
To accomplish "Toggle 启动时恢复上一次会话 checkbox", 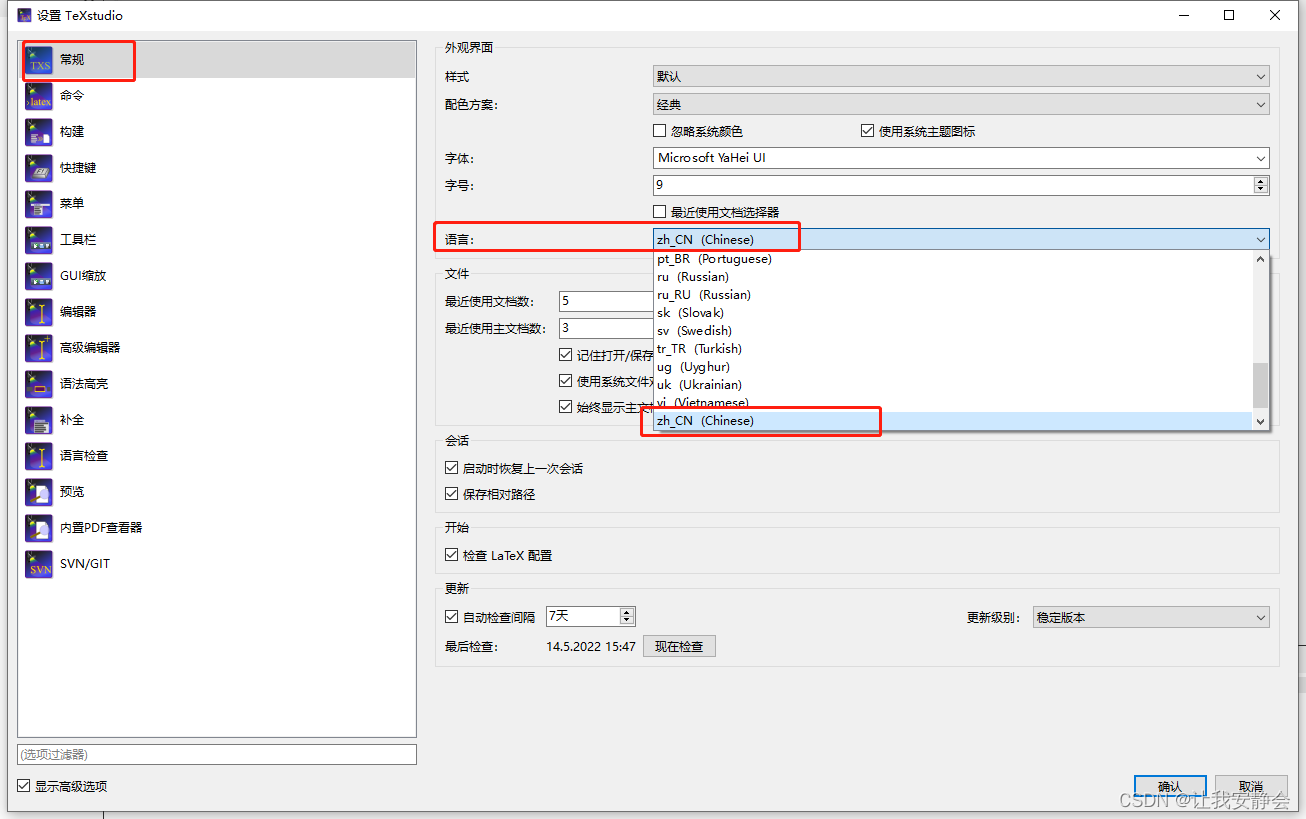I will [451, 468].
